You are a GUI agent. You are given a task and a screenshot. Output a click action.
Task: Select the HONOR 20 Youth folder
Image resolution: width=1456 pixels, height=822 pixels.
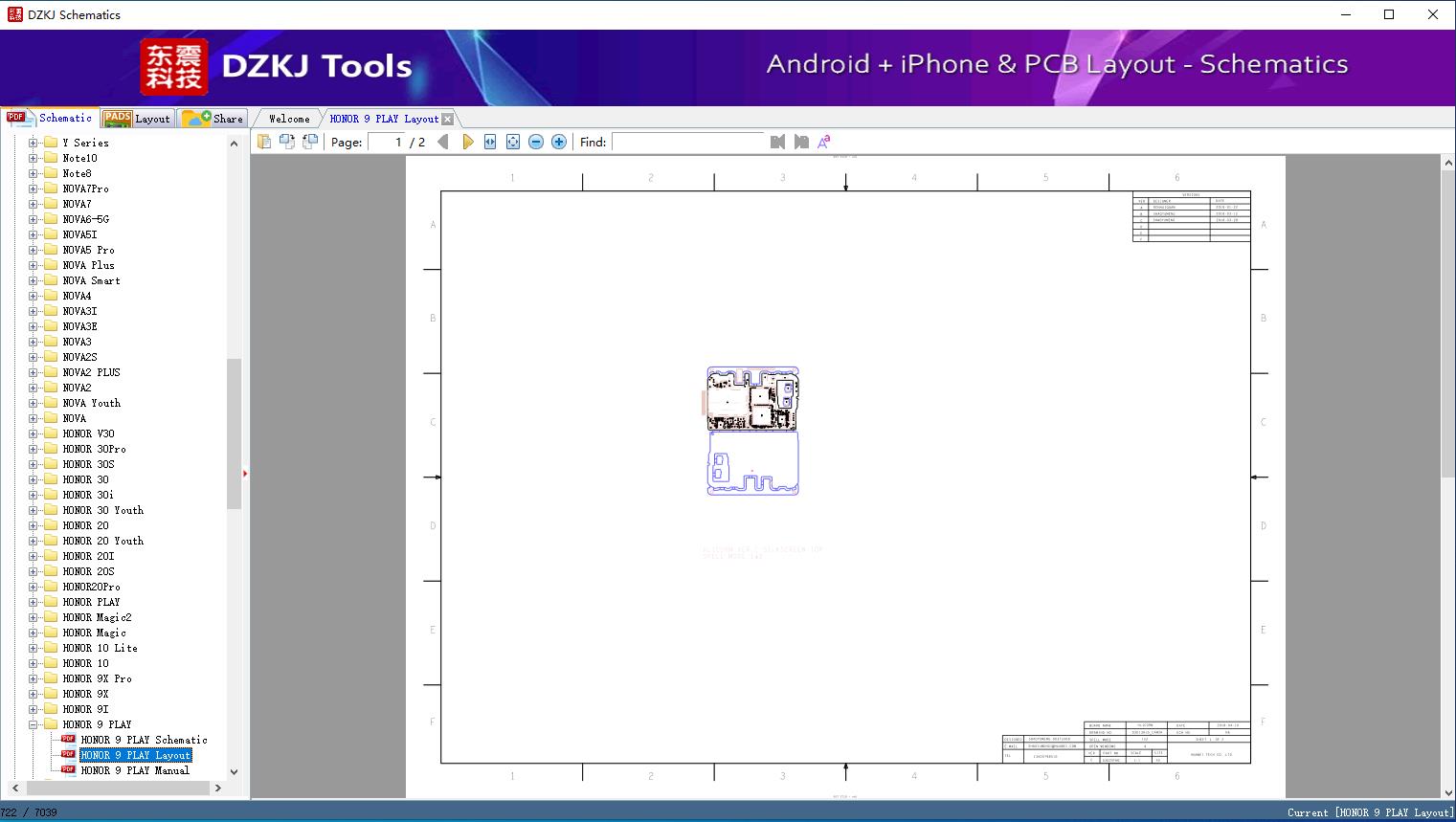pyautogui.click(x=102, y=541)
